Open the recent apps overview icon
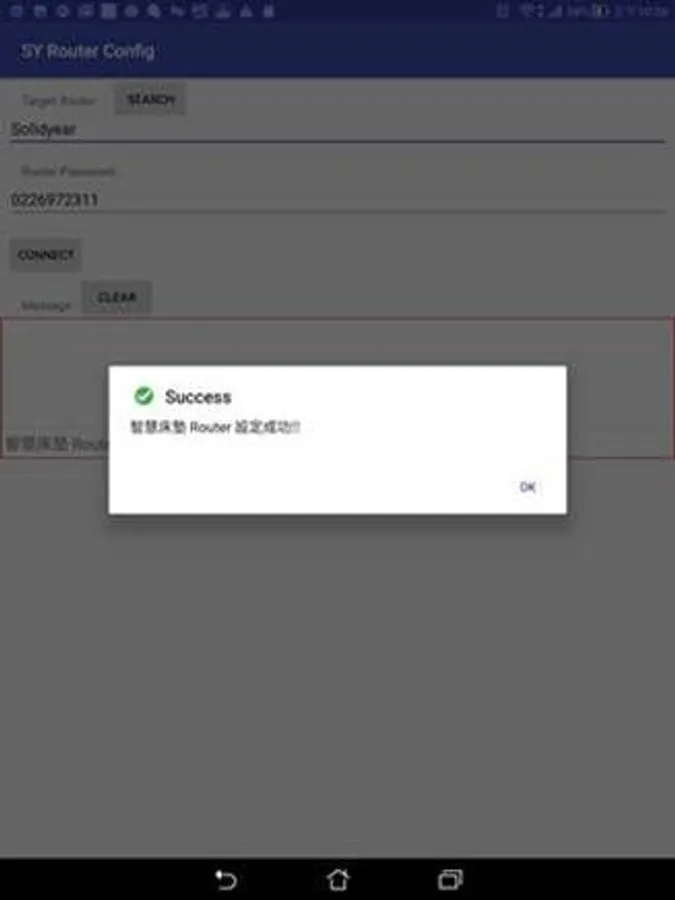This screenshot has width=675, height=900. tap(450, 879)
